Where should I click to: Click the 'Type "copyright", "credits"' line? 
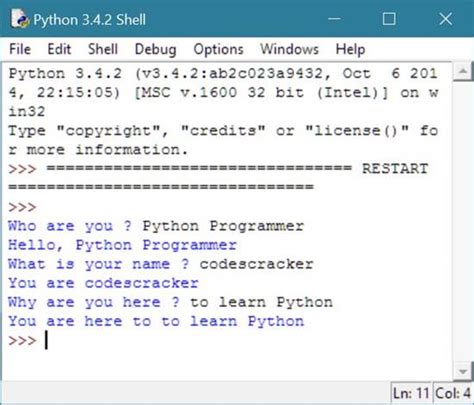point(223,130)
